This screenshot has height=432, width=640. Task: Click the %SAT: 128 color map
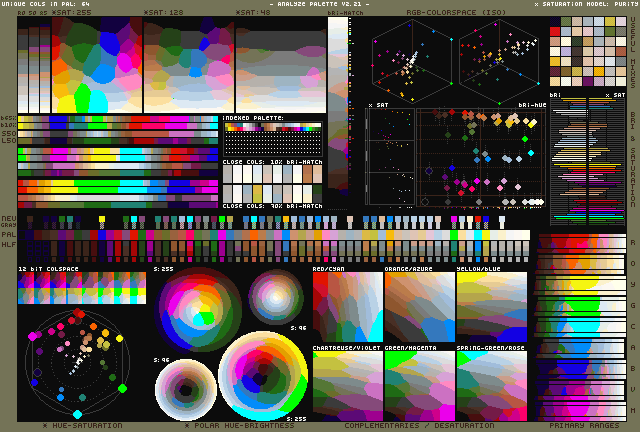(189, 65)
